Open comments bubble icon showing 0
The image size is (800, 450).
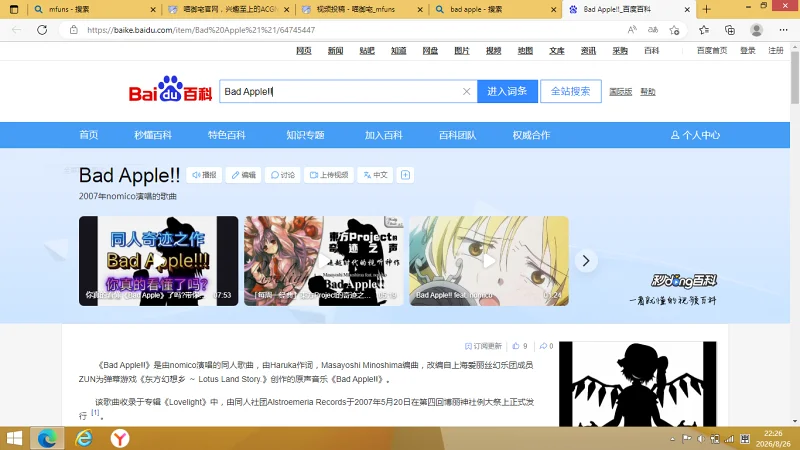pyautogui.click(x=543, y=346)
